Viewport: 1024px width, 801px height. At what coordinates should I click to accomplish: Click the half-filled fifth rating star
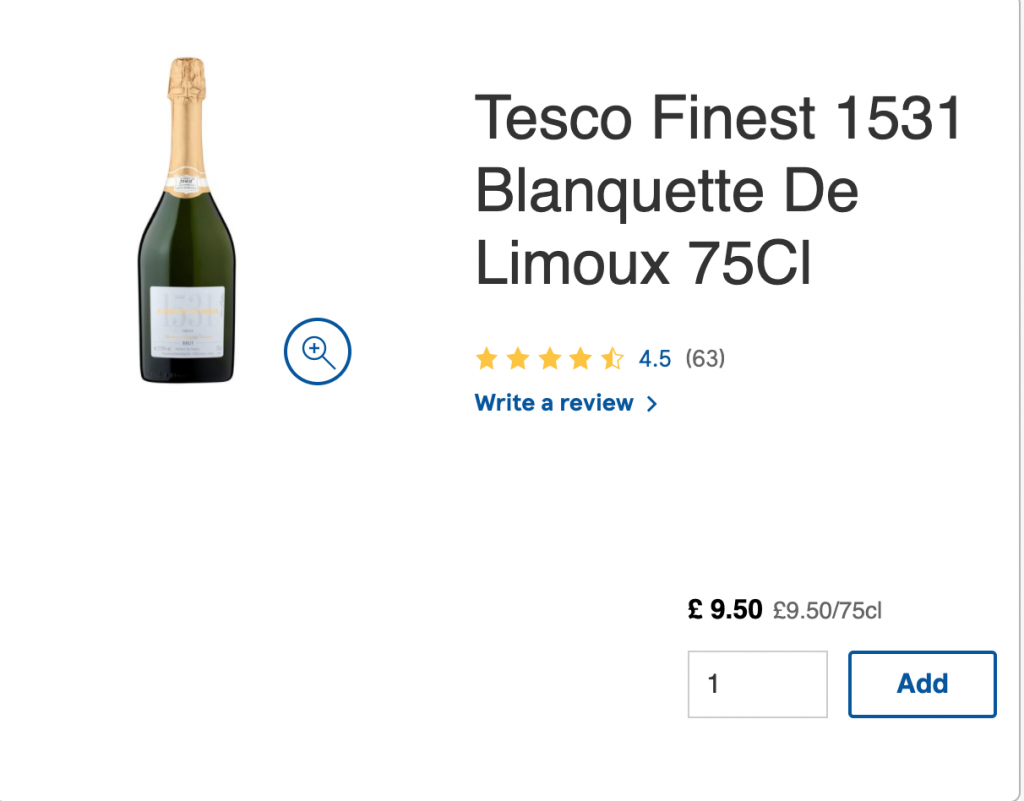tap(611, 358)
